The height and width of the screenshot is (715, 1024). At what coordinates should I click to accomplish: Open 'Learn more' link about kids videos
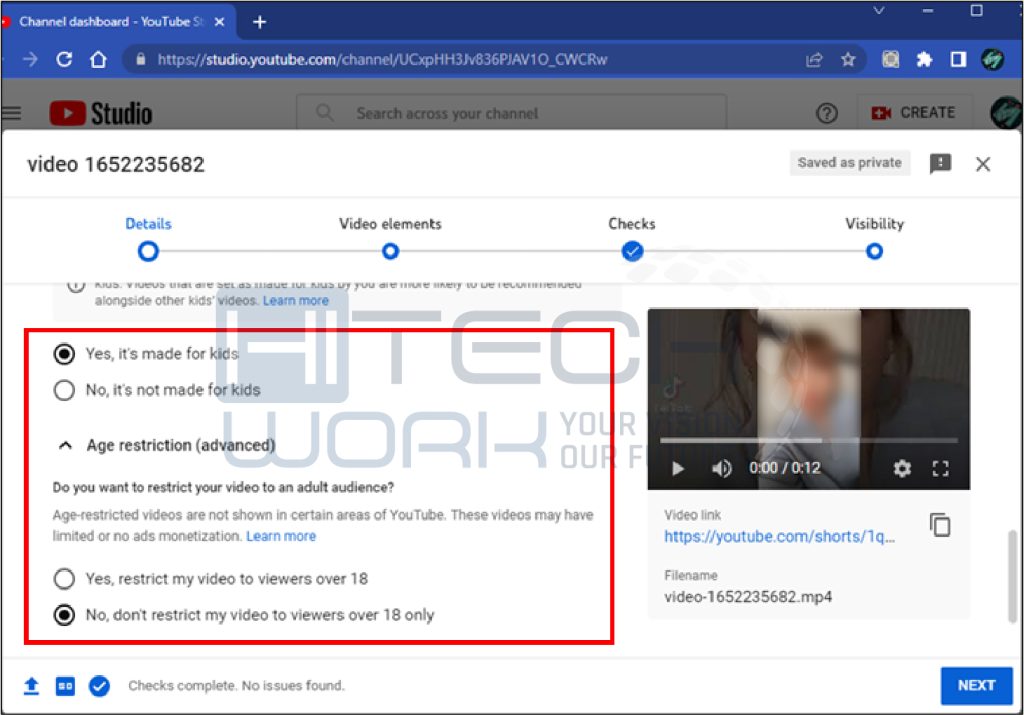[x=296, y=301]
